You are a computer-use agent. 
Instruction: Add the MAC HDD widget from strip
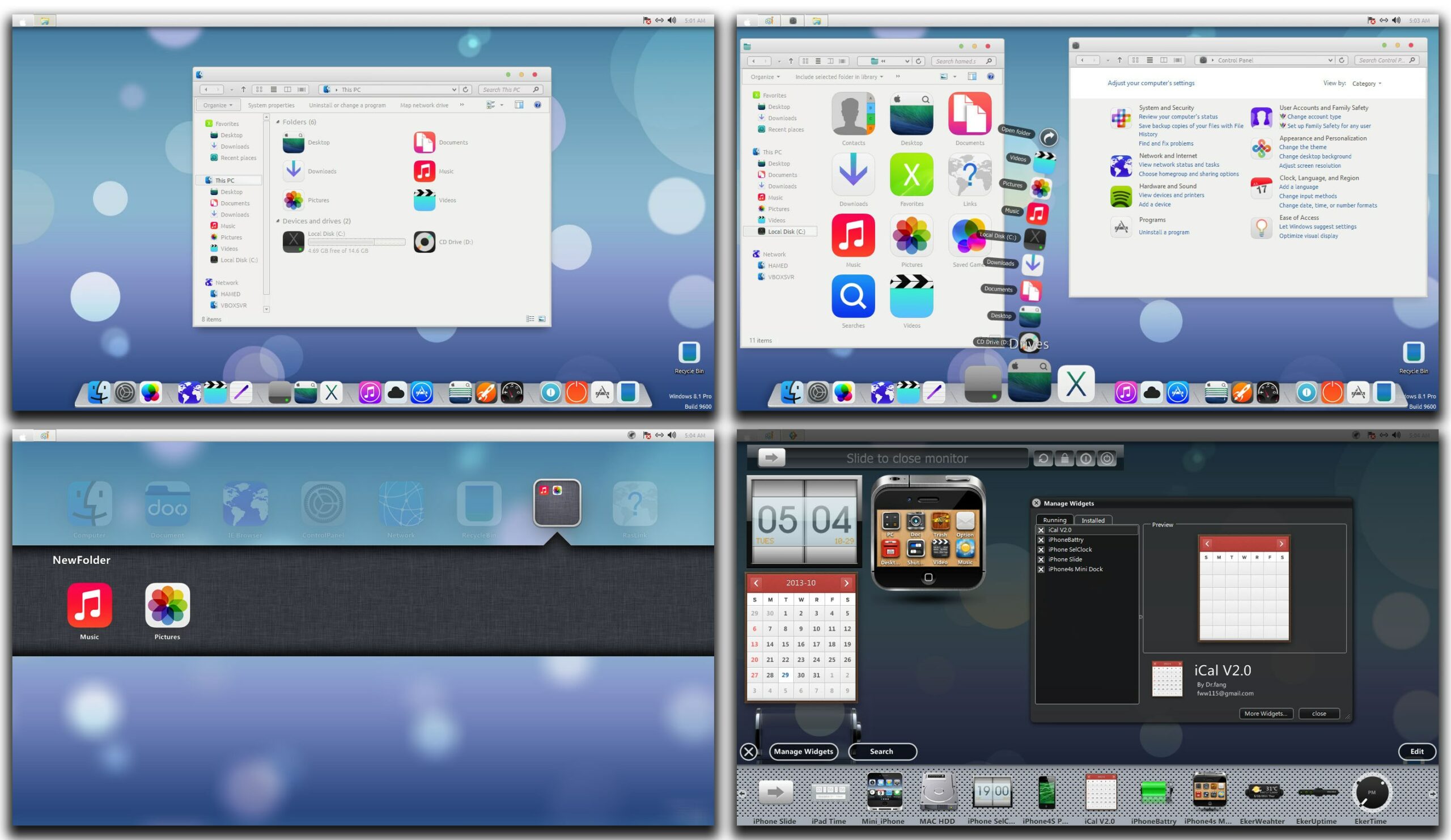[937, 792]
